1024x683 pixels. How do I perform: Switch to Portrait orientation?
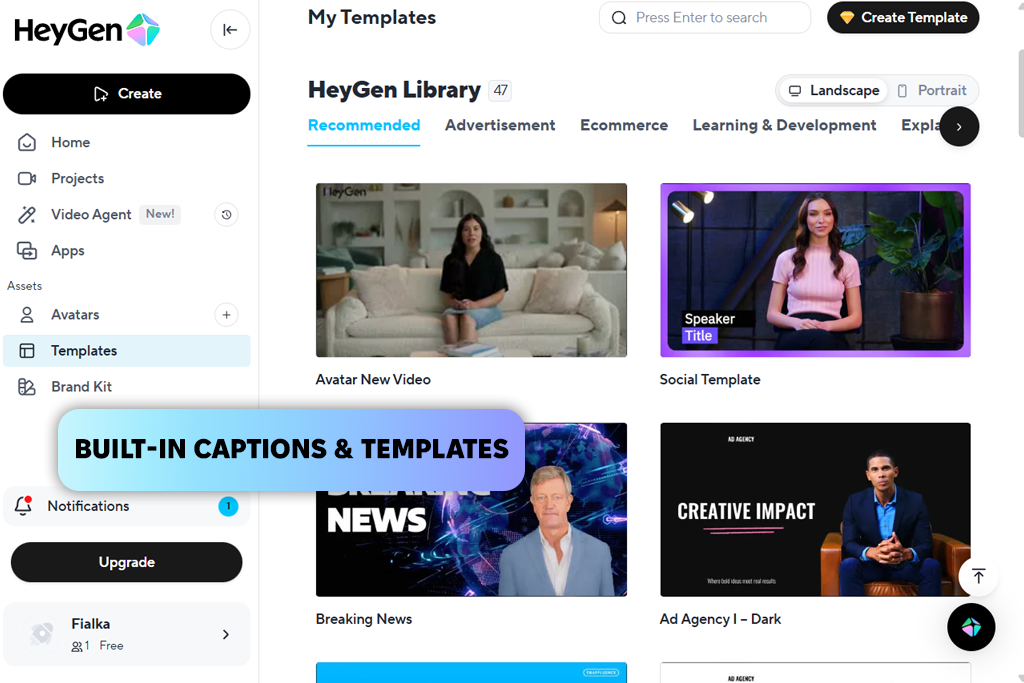pos(932,90)
